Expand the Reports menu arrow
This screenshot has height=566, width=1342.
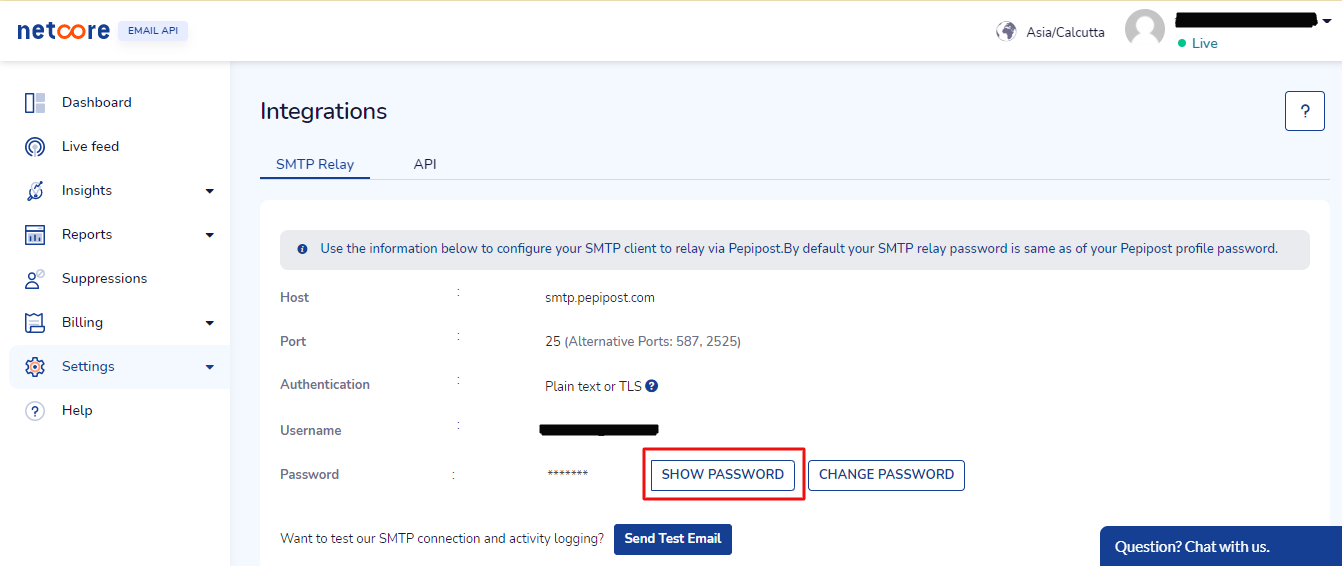click(210, 235)
